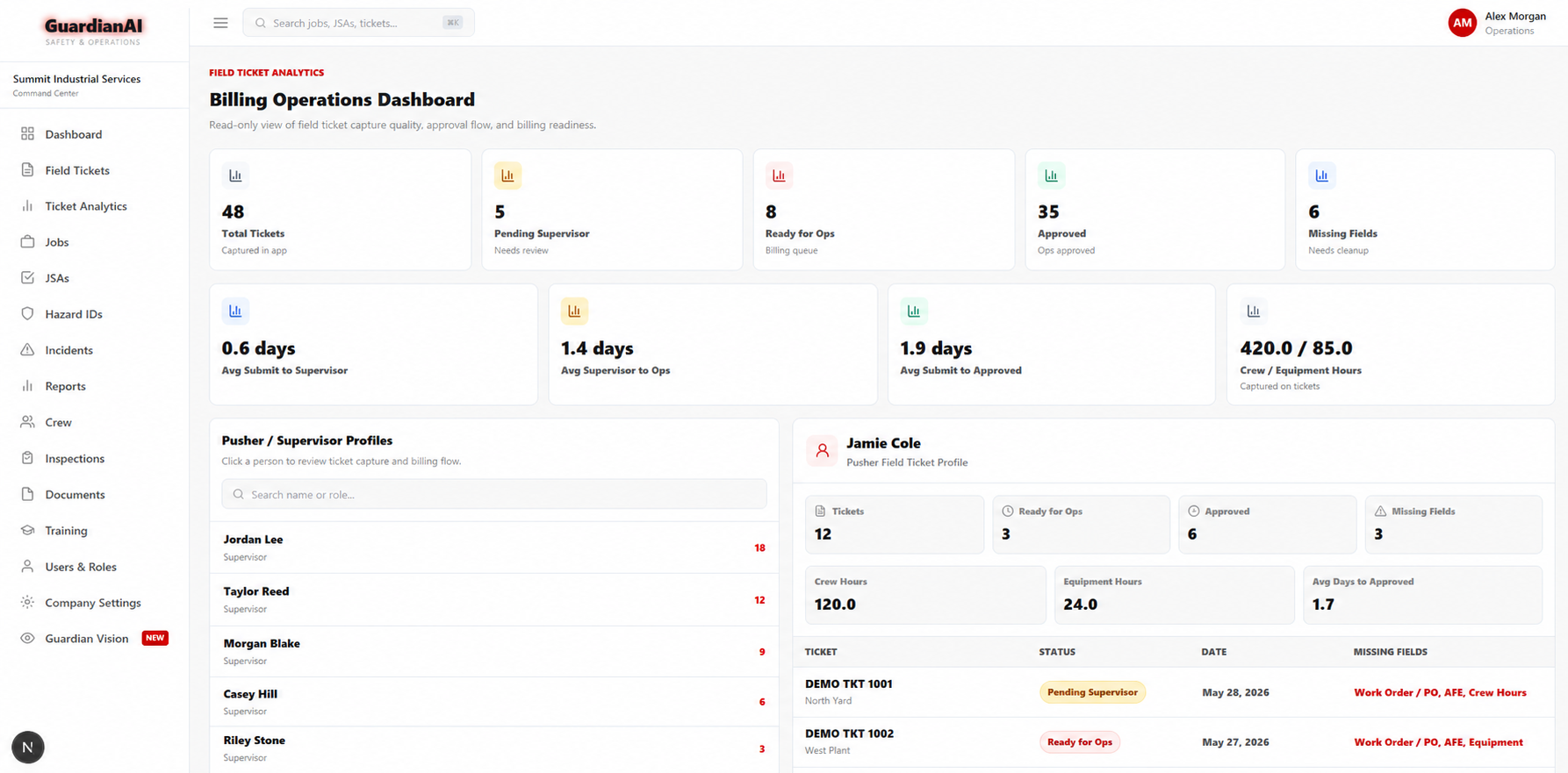Click the 0.6 days Avg Submit value
Image resolution: width=1568 pixels, height=773 pixels.
tap(258, 348)
